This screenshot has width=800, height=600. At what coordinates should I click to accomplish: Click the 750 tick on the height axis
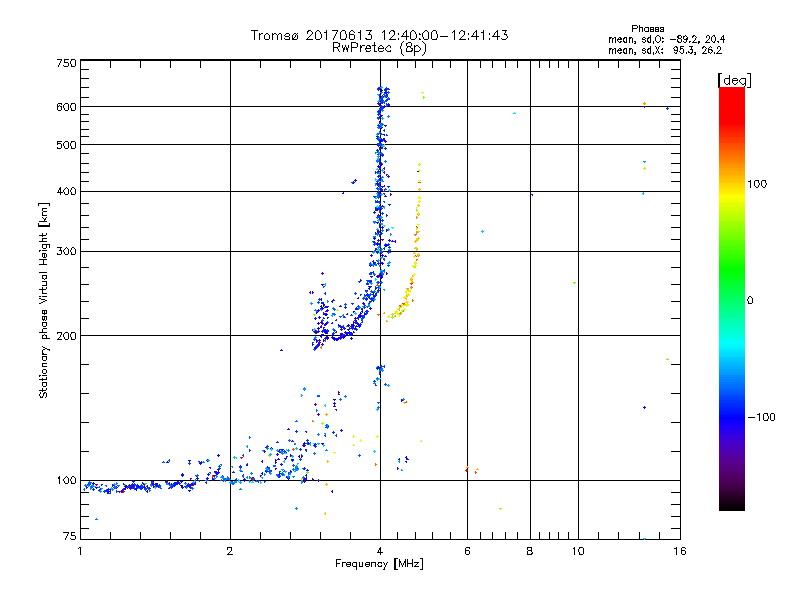pyautogui.click(x=66, y=62)
